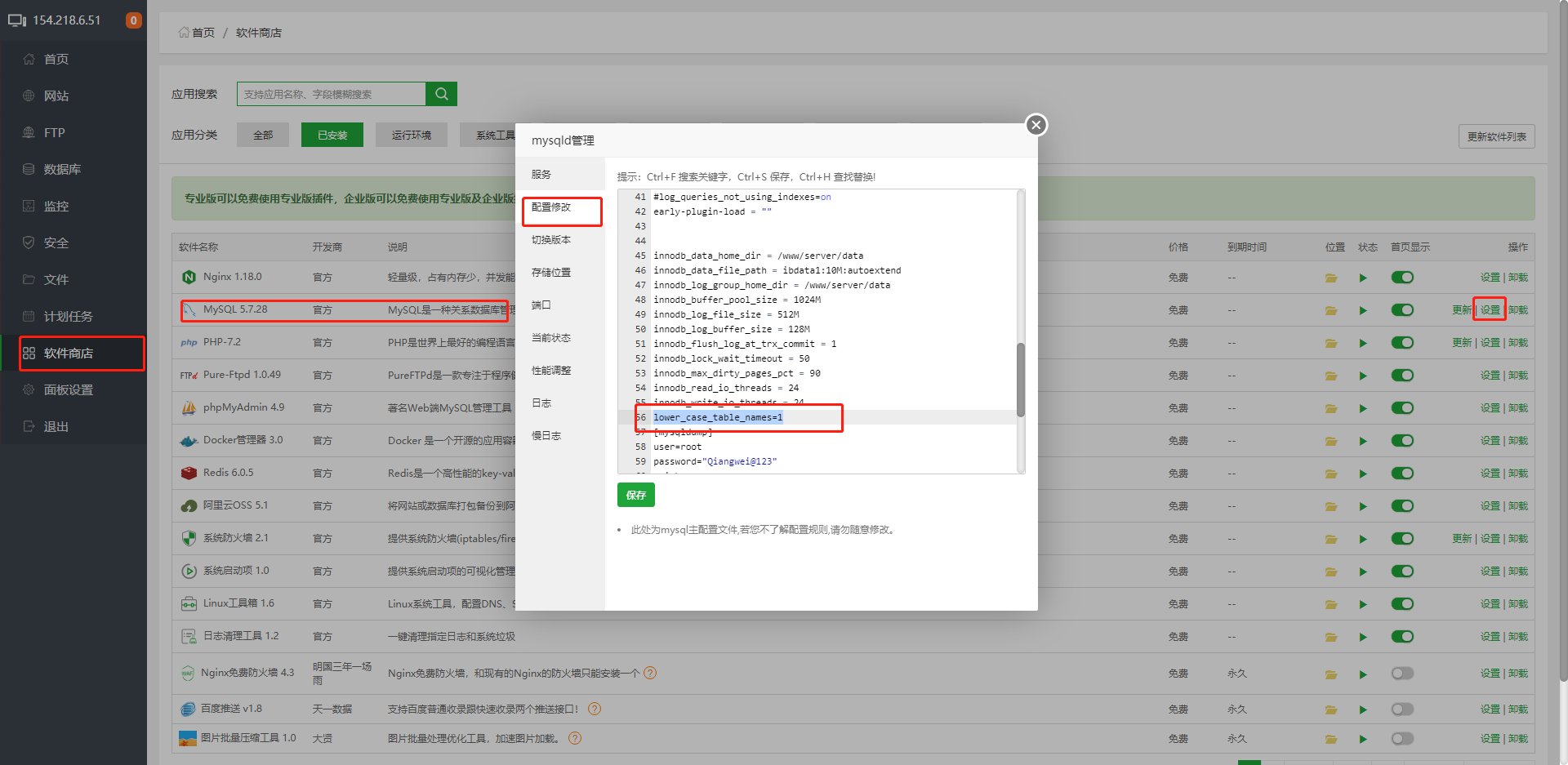
Task: Enable homepage display for 百度推送 v1.8
Action: [1402, 709]
